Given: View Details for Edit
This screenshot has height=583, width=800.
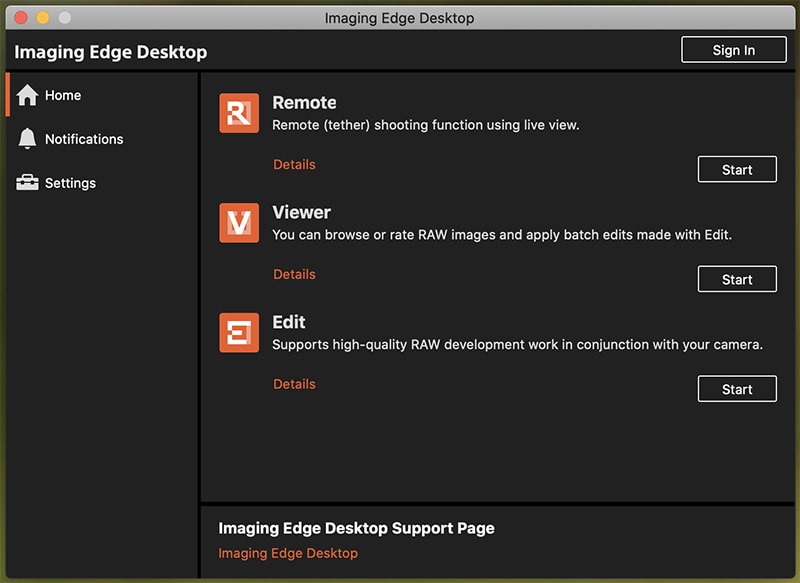Looking at the screenshot, I should point(294,384).
